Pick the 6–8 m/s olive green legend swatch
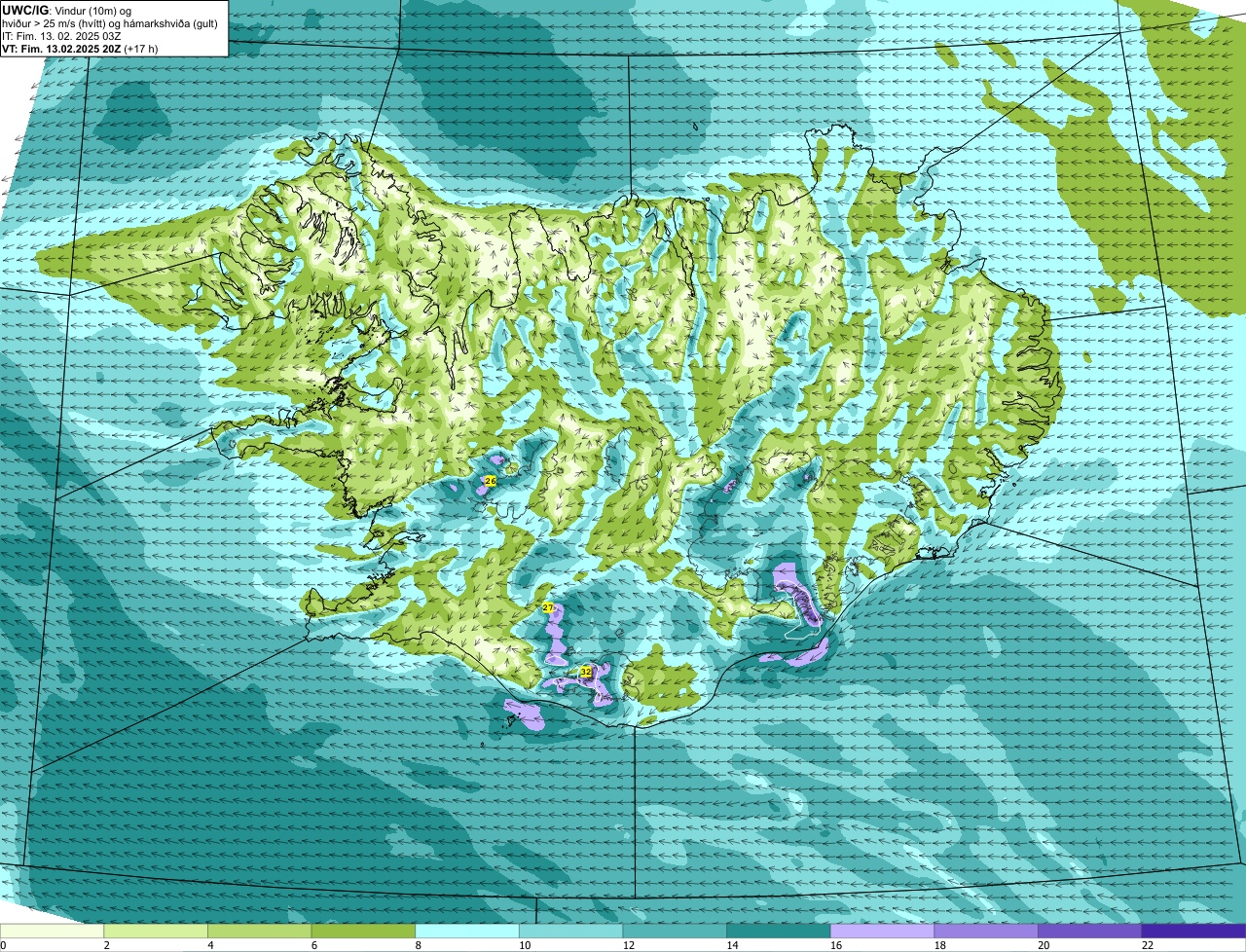Screen dimensions: 1246x952 click(x=363, y=932)
